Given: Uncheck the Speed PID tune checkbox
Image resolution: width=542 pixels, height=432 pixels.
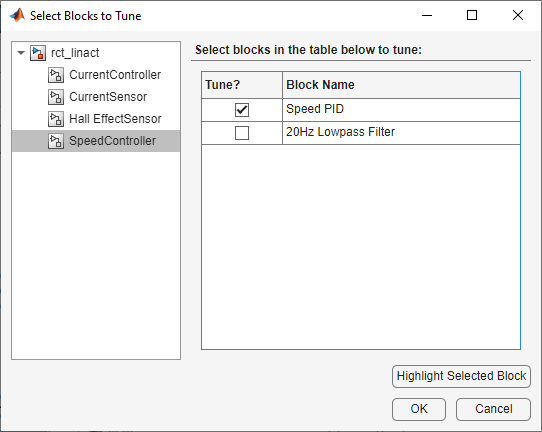Looking at the screenshot, I should point(242,110).
